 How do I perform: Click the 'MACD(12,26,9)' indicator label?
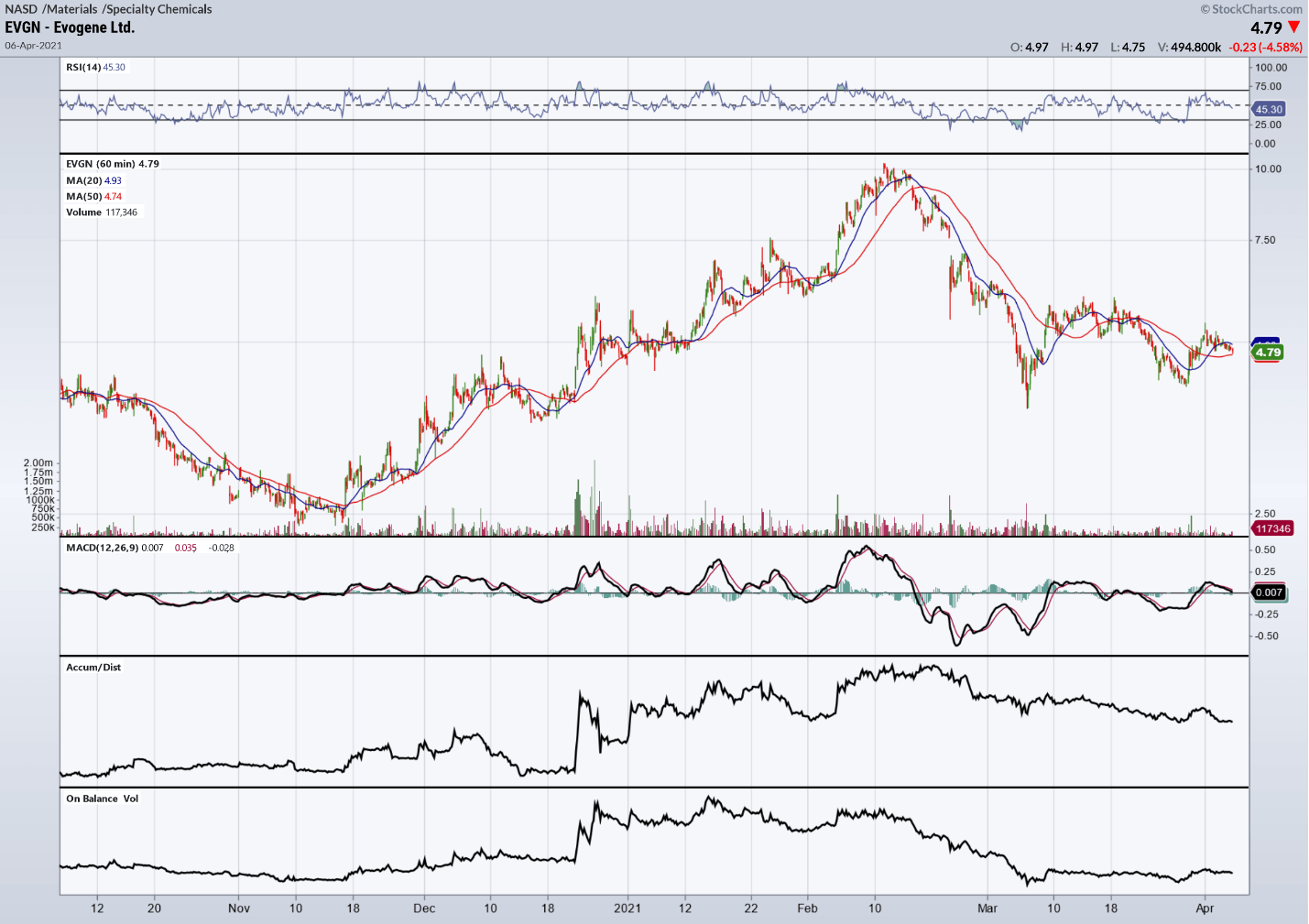click(x=102, y=548)
